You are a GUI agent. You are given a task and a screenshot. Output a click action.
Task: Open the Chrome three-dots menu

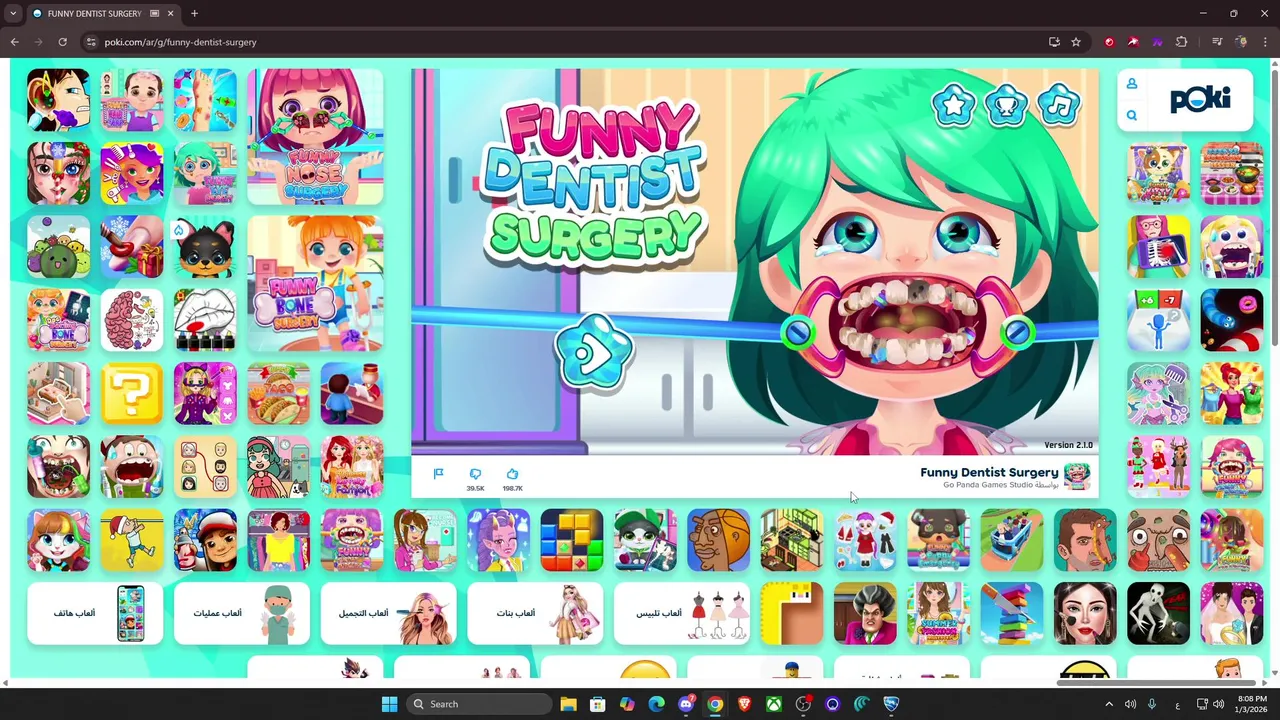[x=1266, y=42]
